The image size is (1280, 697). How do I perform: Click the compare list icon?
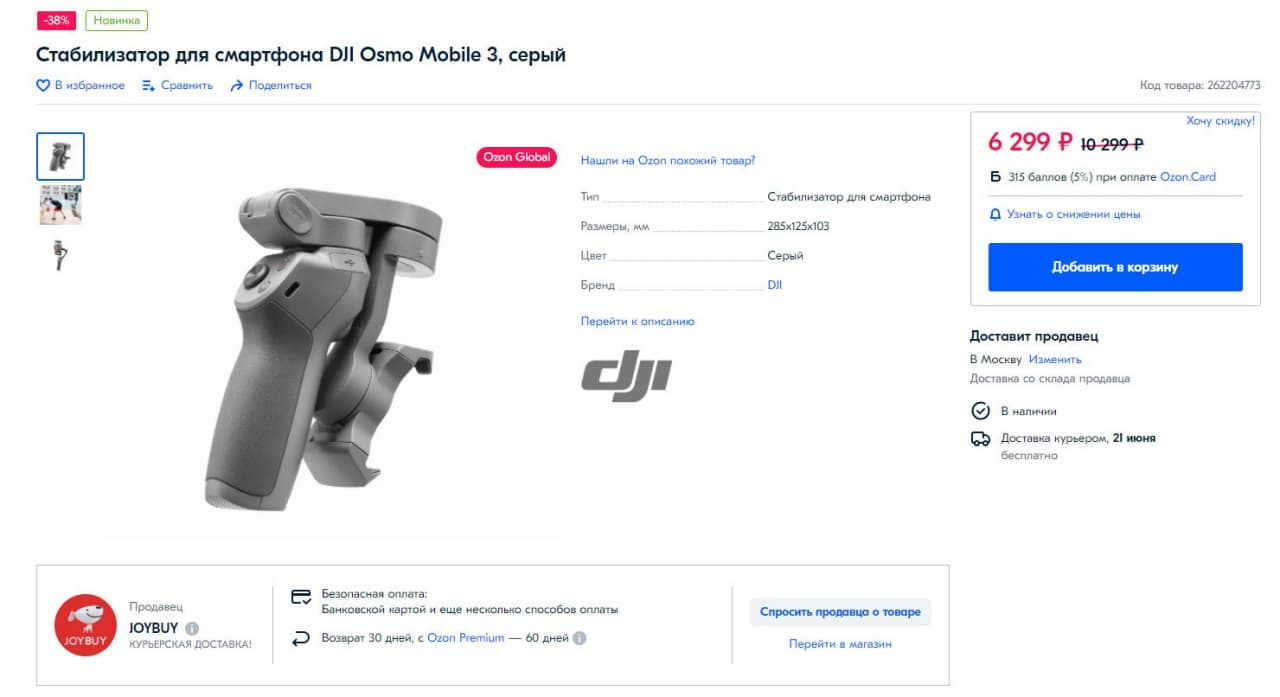click(x=148, y=86)
